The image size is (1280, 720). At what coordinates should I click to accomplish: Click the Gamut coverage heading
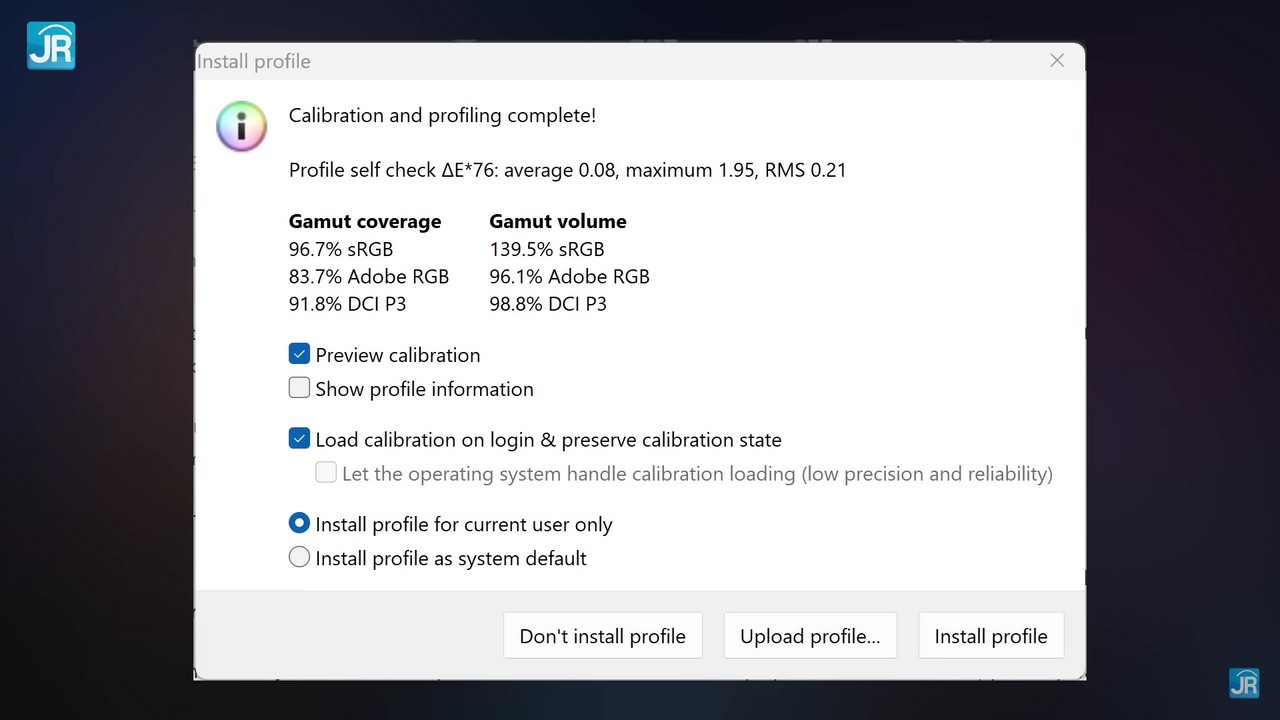(x=364, y=221)
